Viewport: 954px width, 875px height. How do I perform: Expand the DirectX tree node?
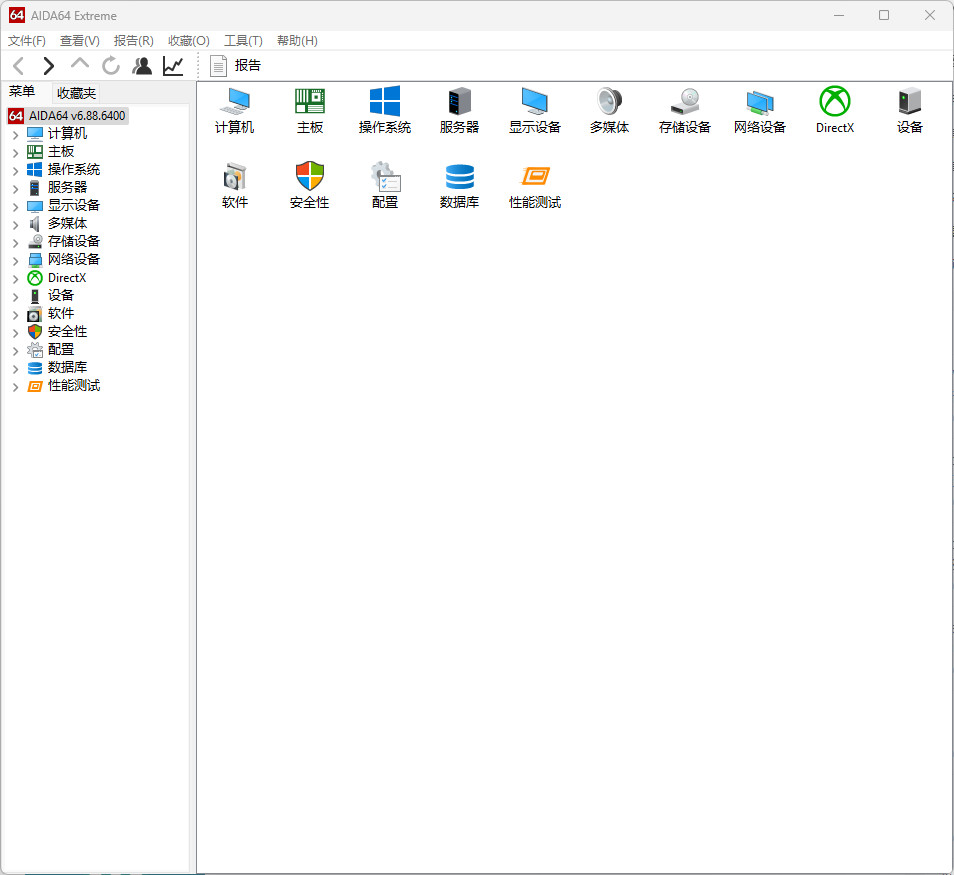point(16,279)
